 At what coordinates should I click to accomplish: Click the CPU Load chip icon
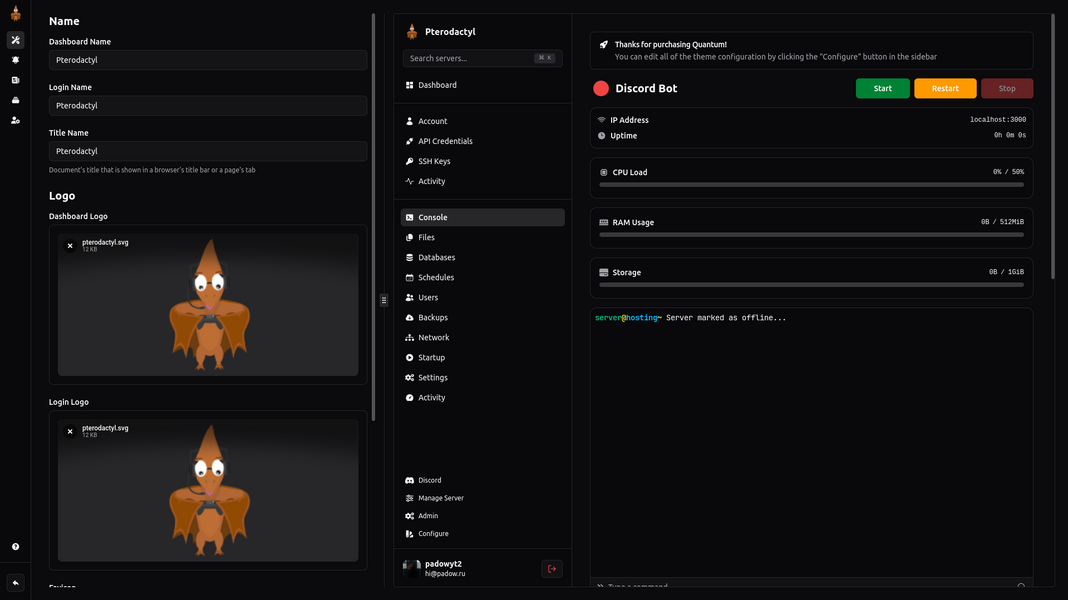(603, 172)
